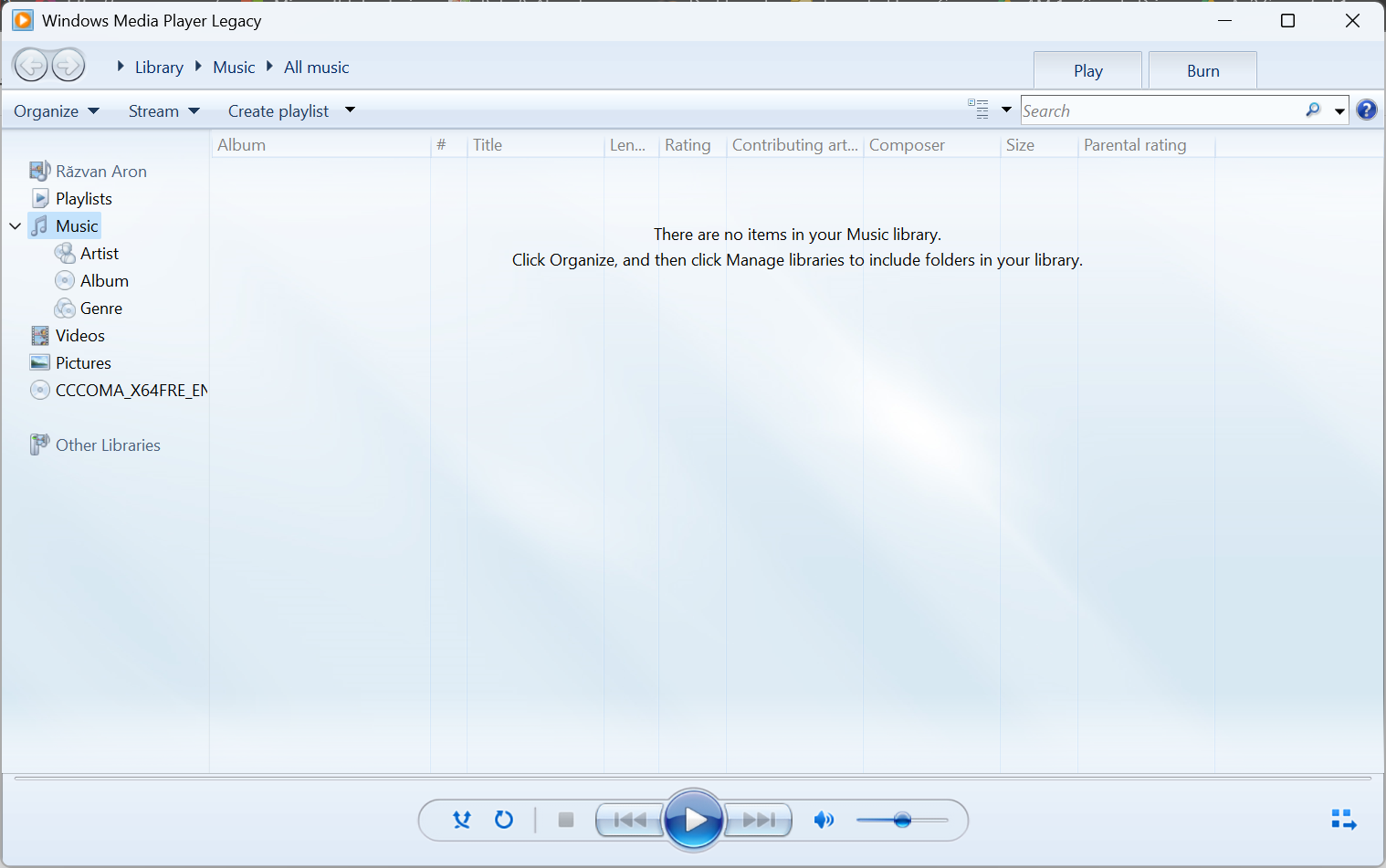
Task: Sort by Contributing artist column header
Action: click(x=794, y=144)
